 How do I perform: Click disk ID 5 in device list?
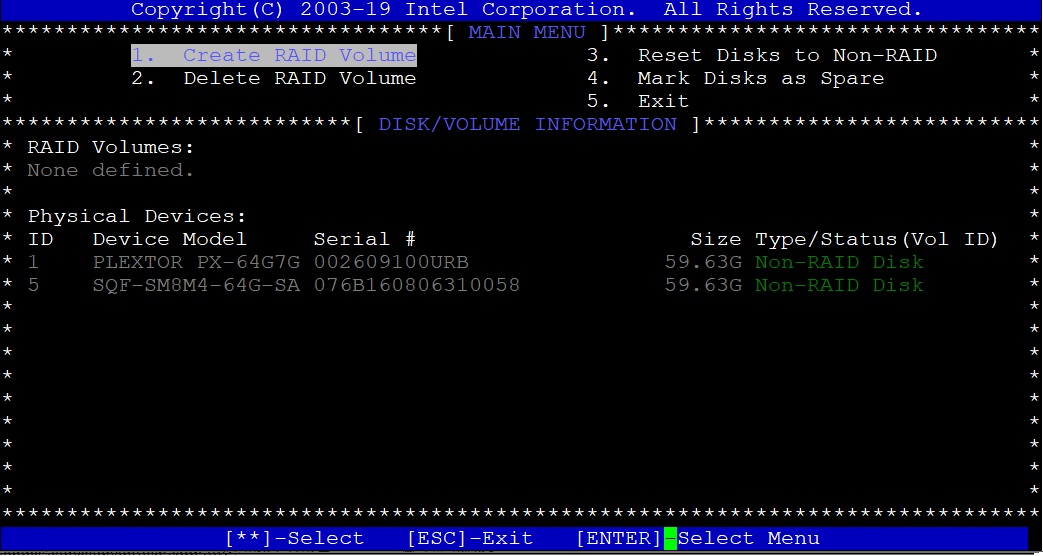click(33, 285)
